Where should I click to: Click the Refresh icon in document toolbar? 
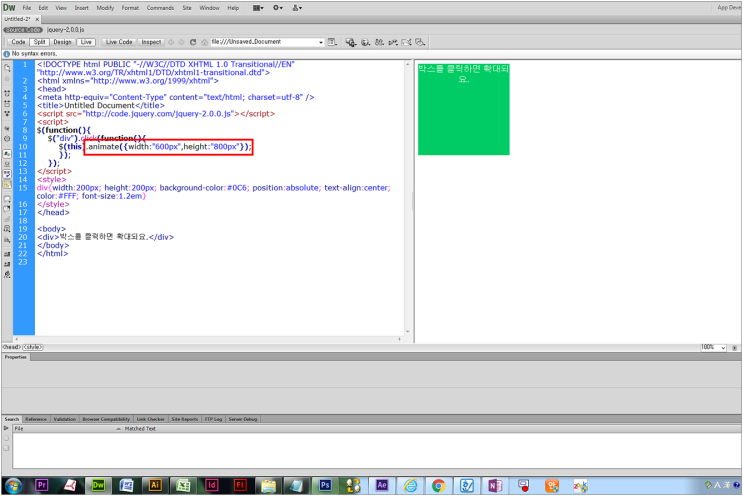pyautogui.click(x=193, y=42)
